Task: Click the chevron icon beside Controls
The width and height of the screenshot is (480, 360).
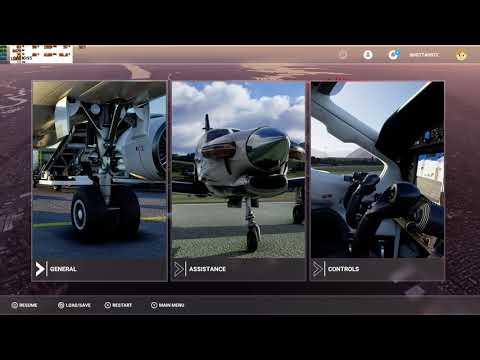Action: tap(318, 269)
